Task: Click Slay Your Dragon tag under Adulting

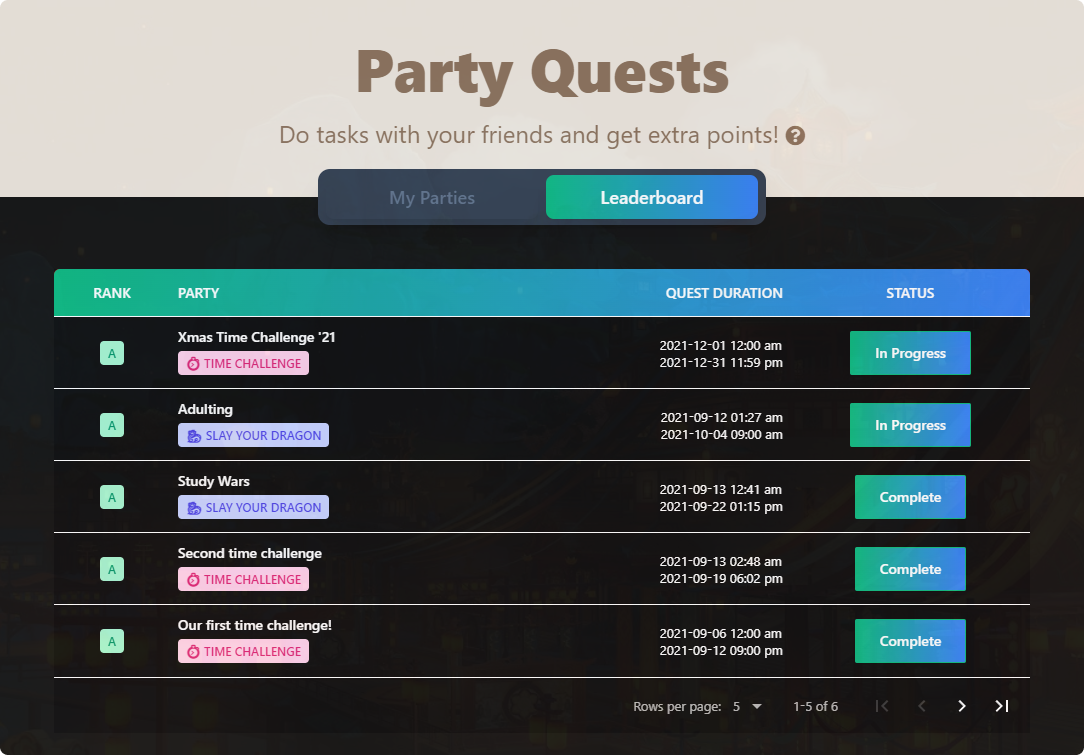Action: tap(254, 436)
